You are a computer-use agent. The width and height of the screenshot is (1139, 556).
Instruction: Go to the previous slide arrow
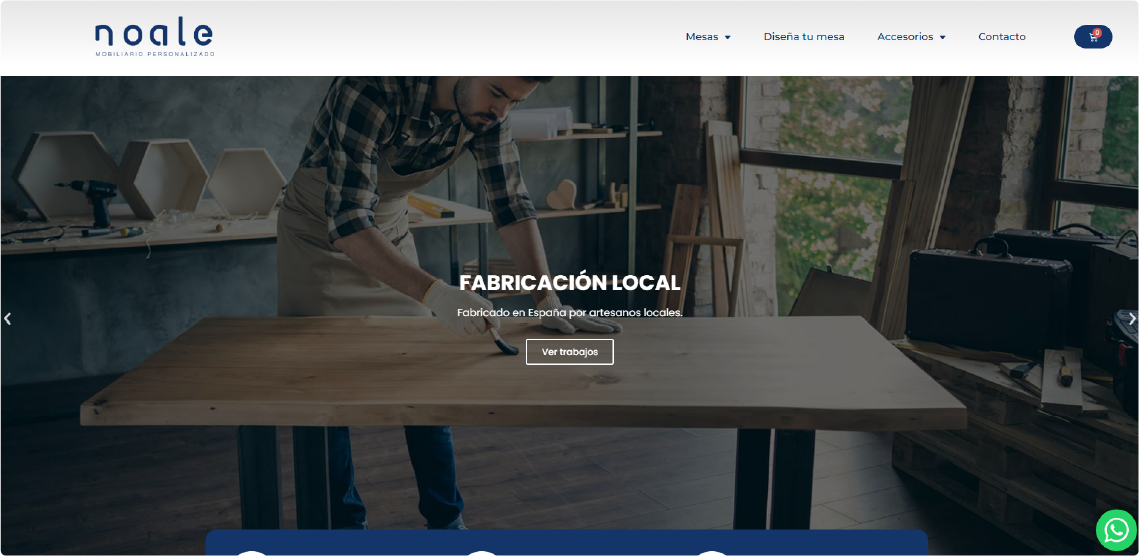(x=8, y=319)
